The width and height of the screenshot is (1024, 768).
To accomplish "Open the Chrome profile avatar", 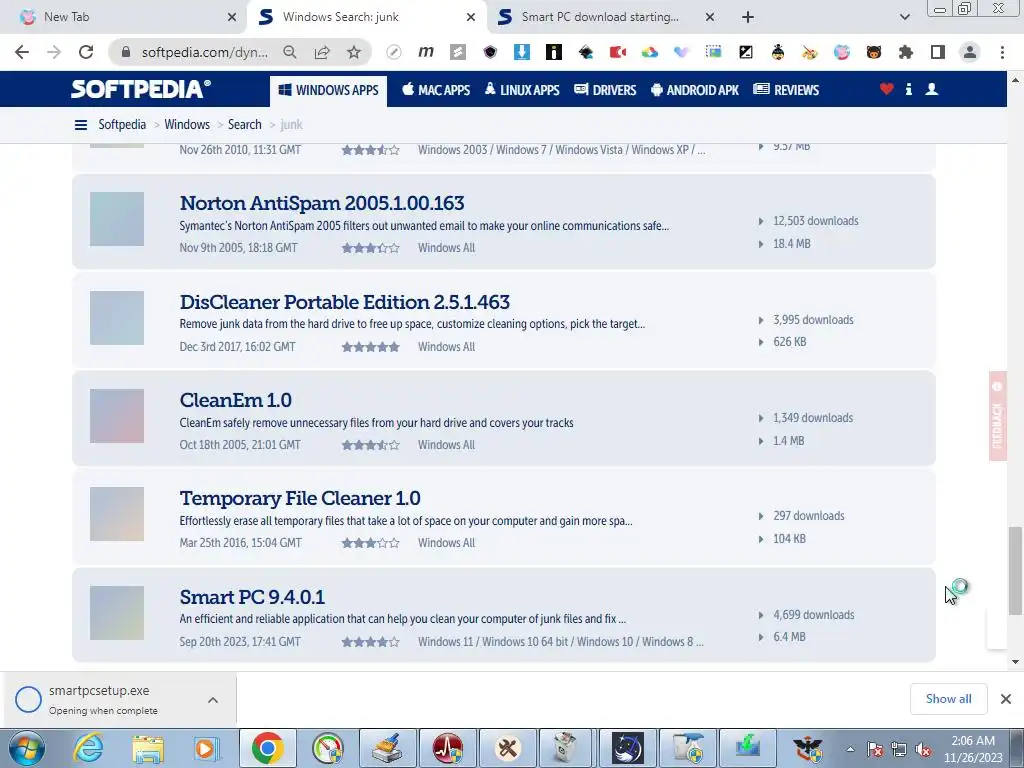I will coord(970,52).
